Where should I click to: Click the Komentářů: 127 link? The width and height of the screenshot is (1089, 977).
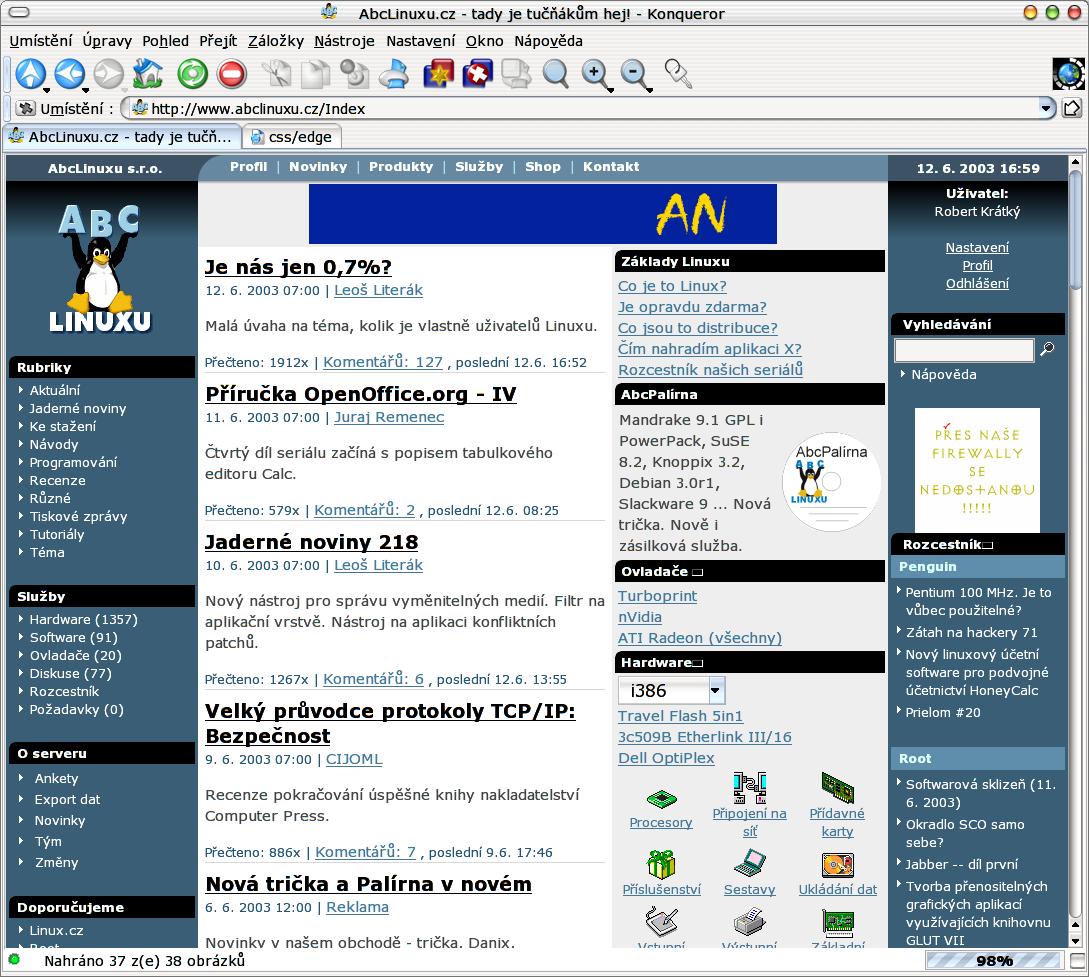[x=383, y=362]
